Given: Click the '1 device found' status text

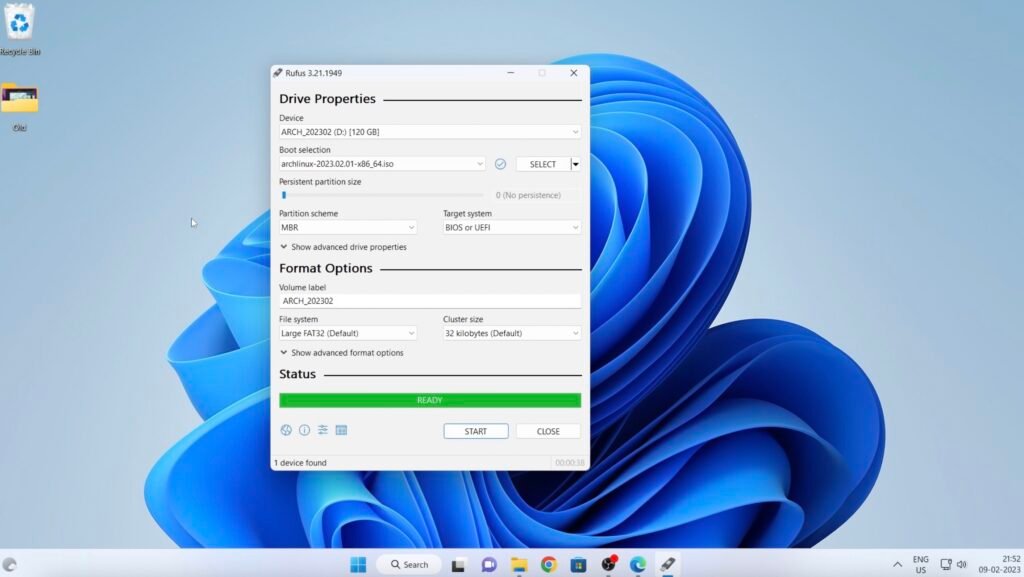Looking at the screenshot, I should pos(300,463).
